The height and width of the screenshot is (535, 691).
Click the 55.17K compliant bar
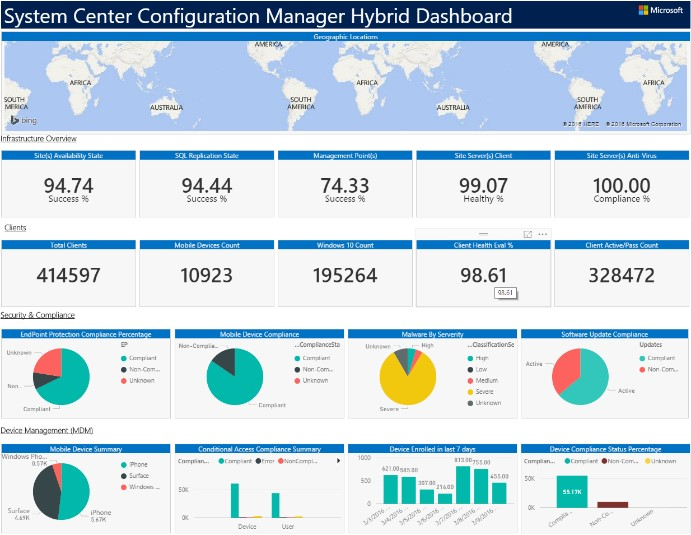point(572,492)
